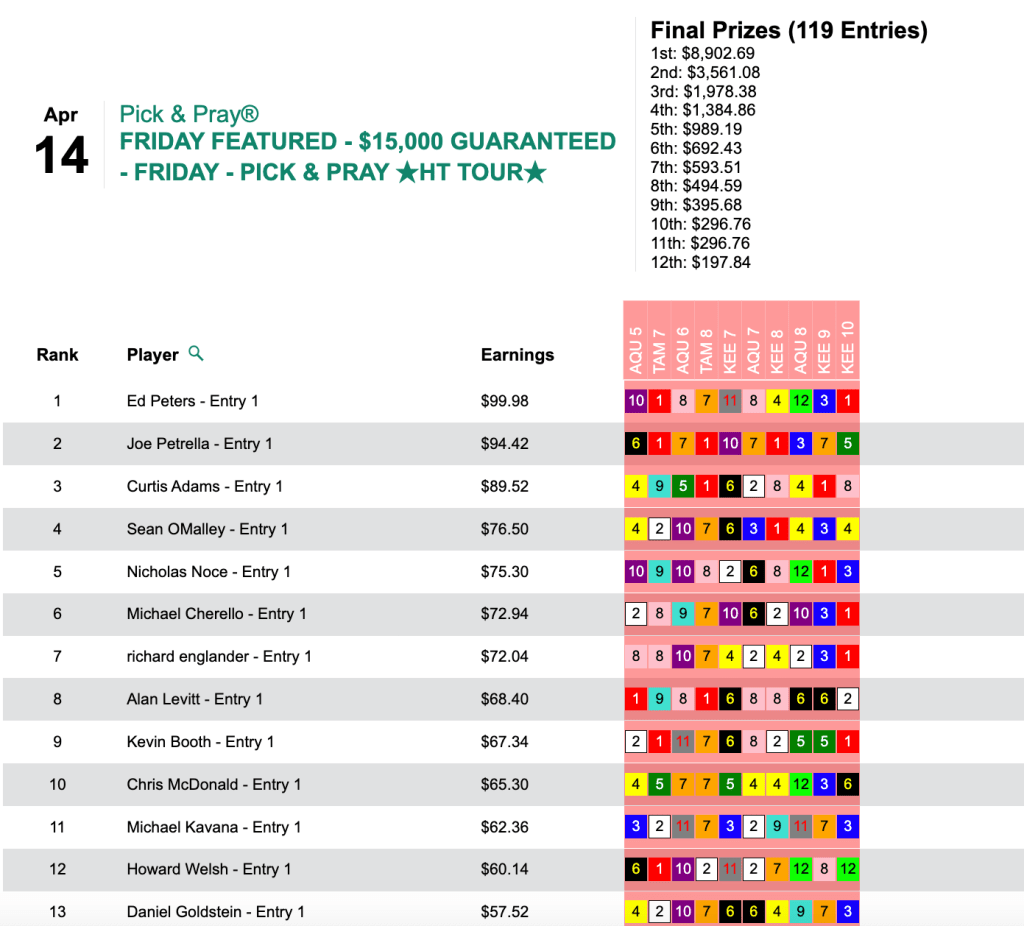Select Nicholas Noce - Entry 1
Image resolution: width=1024 pixels, height=926 pixels.
[x=208, y=572]
